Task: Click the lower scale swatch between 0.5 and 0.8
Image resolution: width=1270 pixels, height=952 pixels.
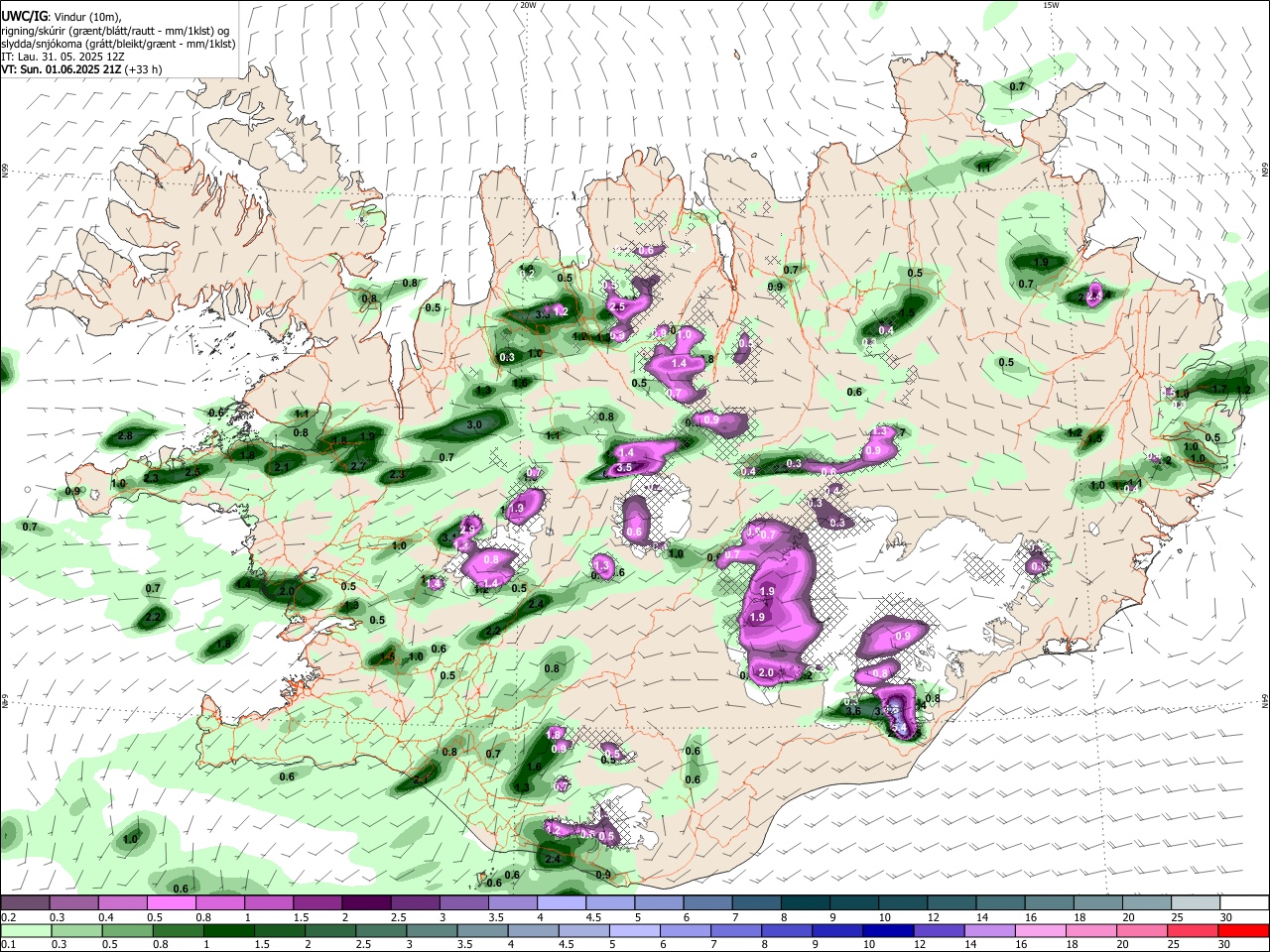Action: click(x=127, y=930)
